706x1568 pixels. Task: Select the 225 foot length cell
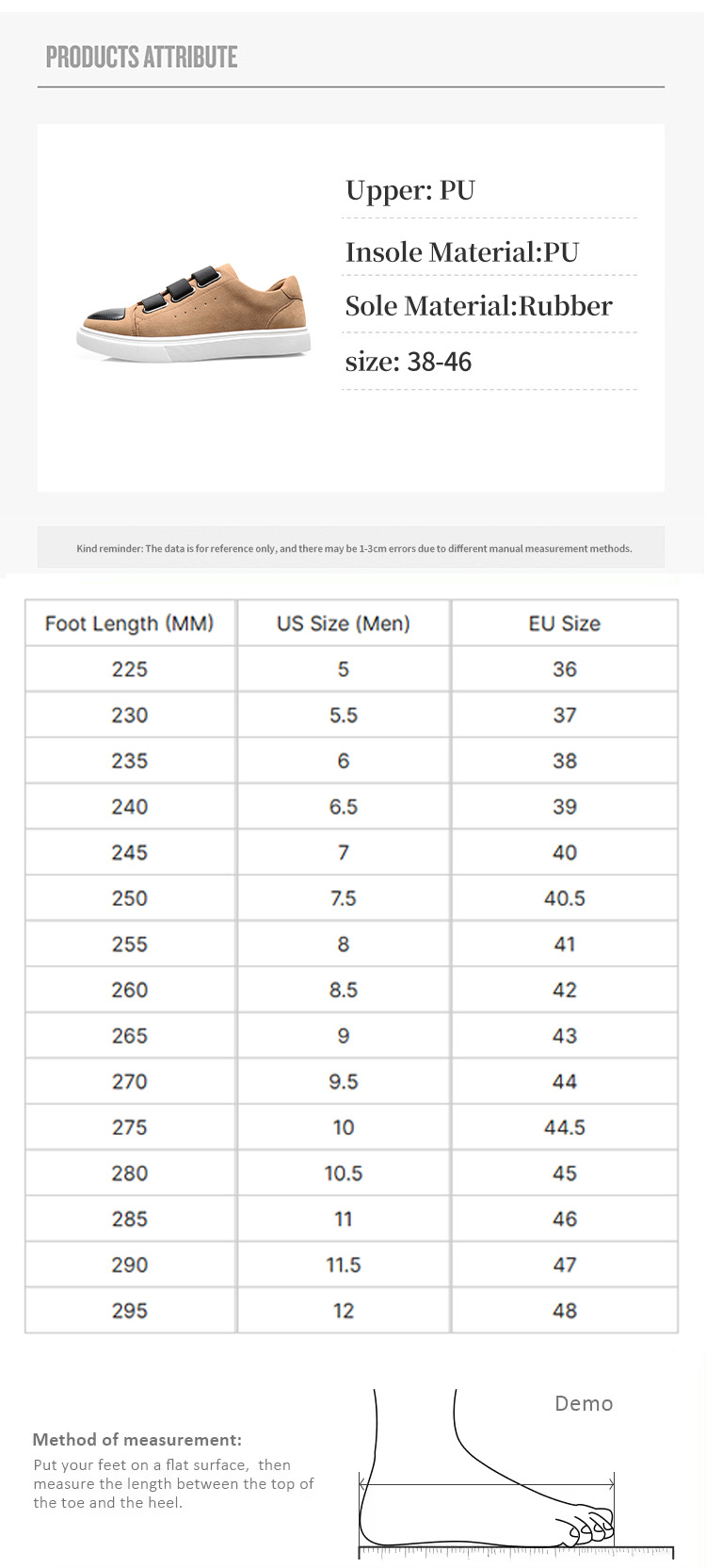coord(130,670)
